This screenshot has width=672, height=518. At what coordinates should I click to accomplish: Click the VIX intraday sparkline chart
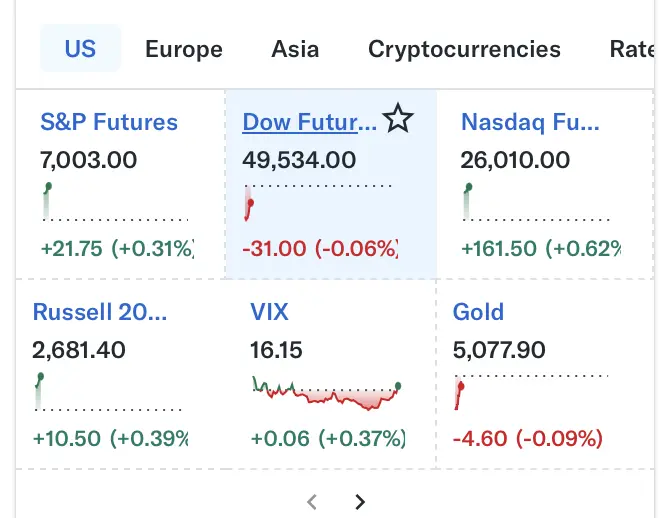326,393
